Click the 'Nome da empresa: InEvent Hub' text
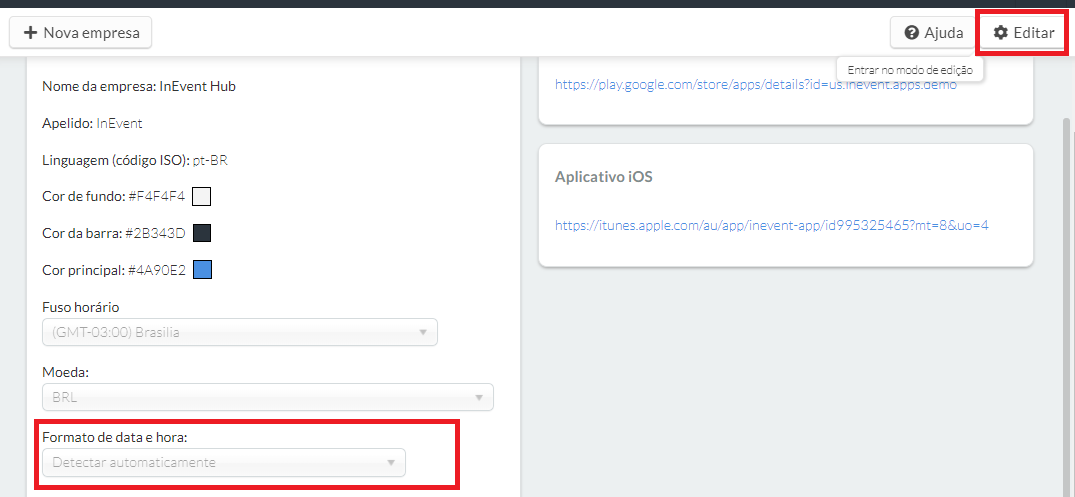Viewport: 1075px width, 497px height. pos(139,86)
